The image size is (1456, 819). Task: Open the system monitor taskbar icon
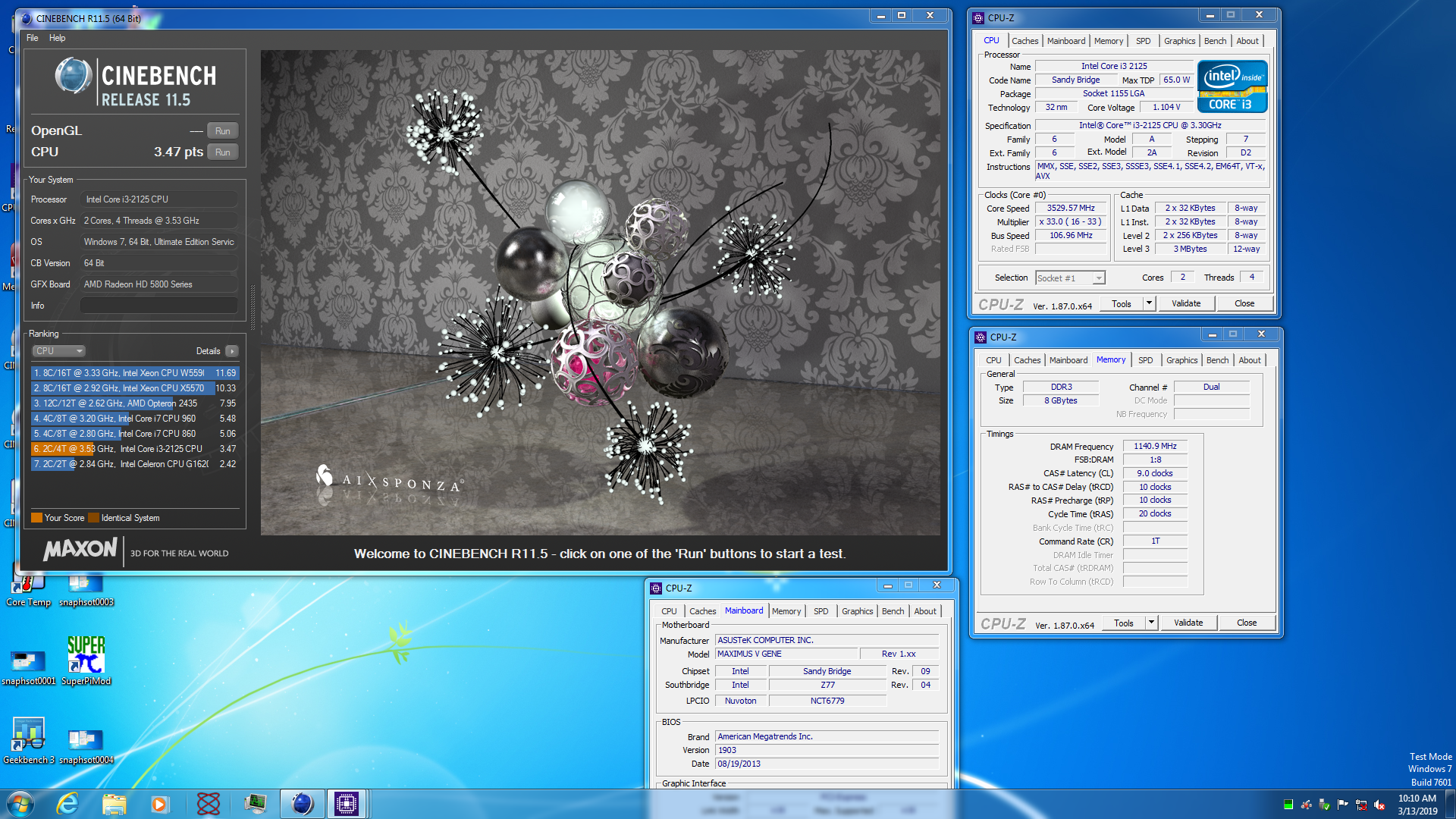coord(255,804)
